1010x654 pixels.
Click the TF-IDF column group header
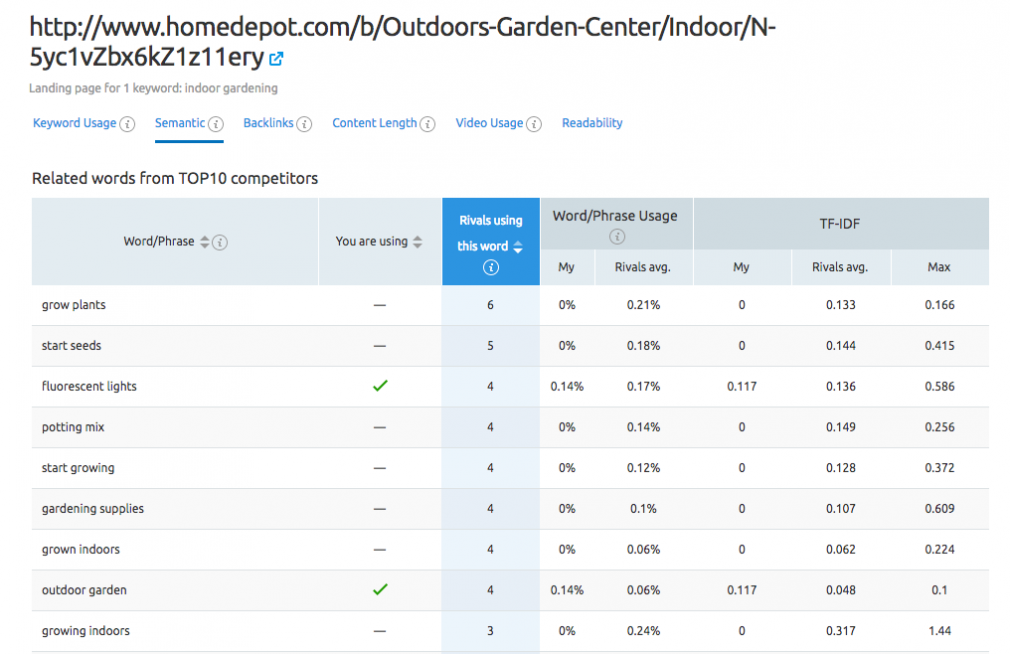click(x=840, y=224)
